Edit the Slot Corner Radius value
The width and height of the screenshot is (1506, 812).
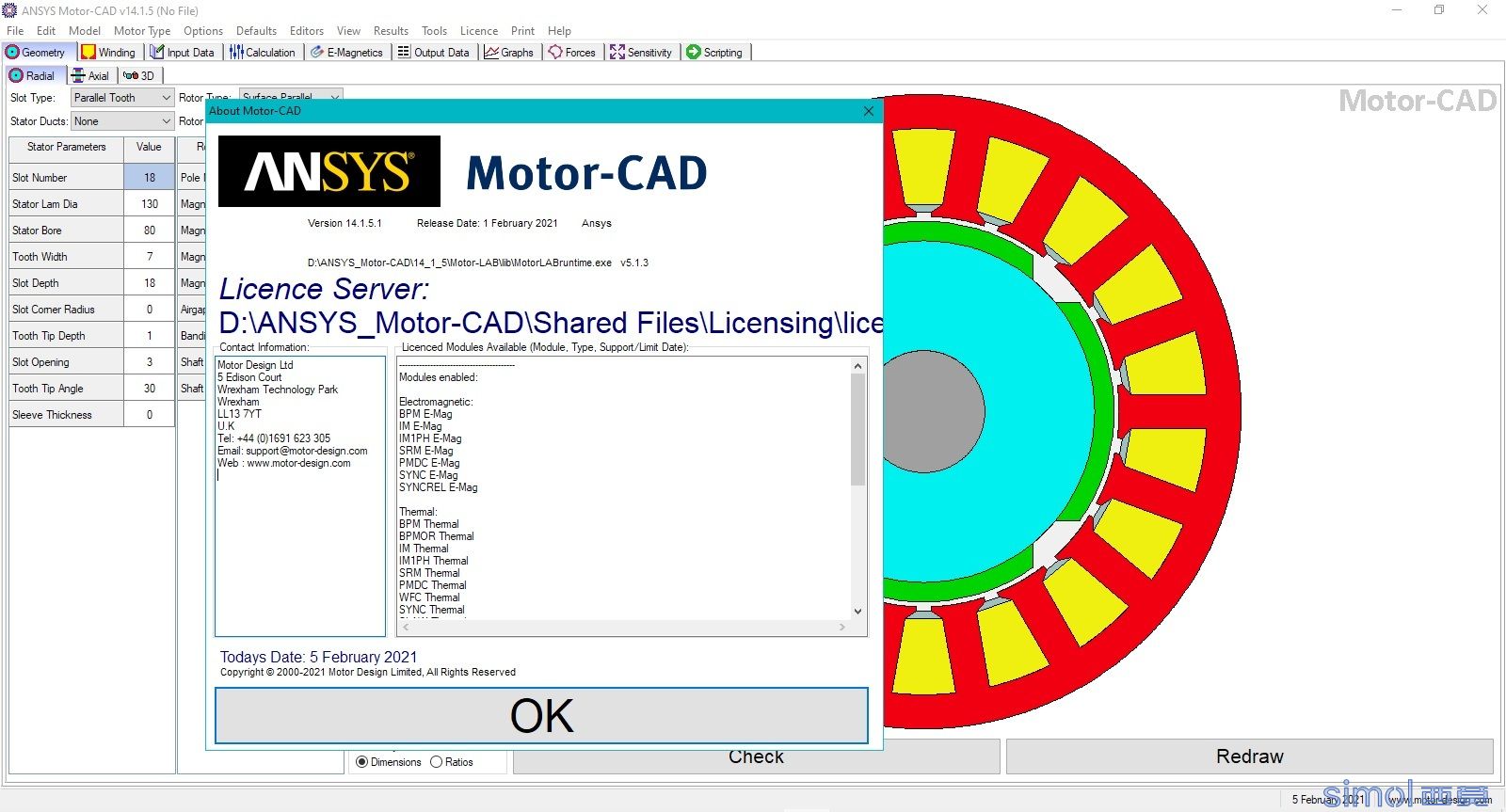150,309
